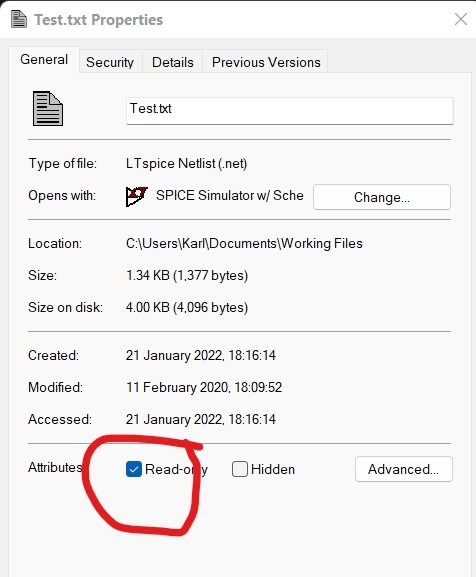476x577 pixels.
Task: Click the Read-only checkbox label
Action: tap(176, 470)
